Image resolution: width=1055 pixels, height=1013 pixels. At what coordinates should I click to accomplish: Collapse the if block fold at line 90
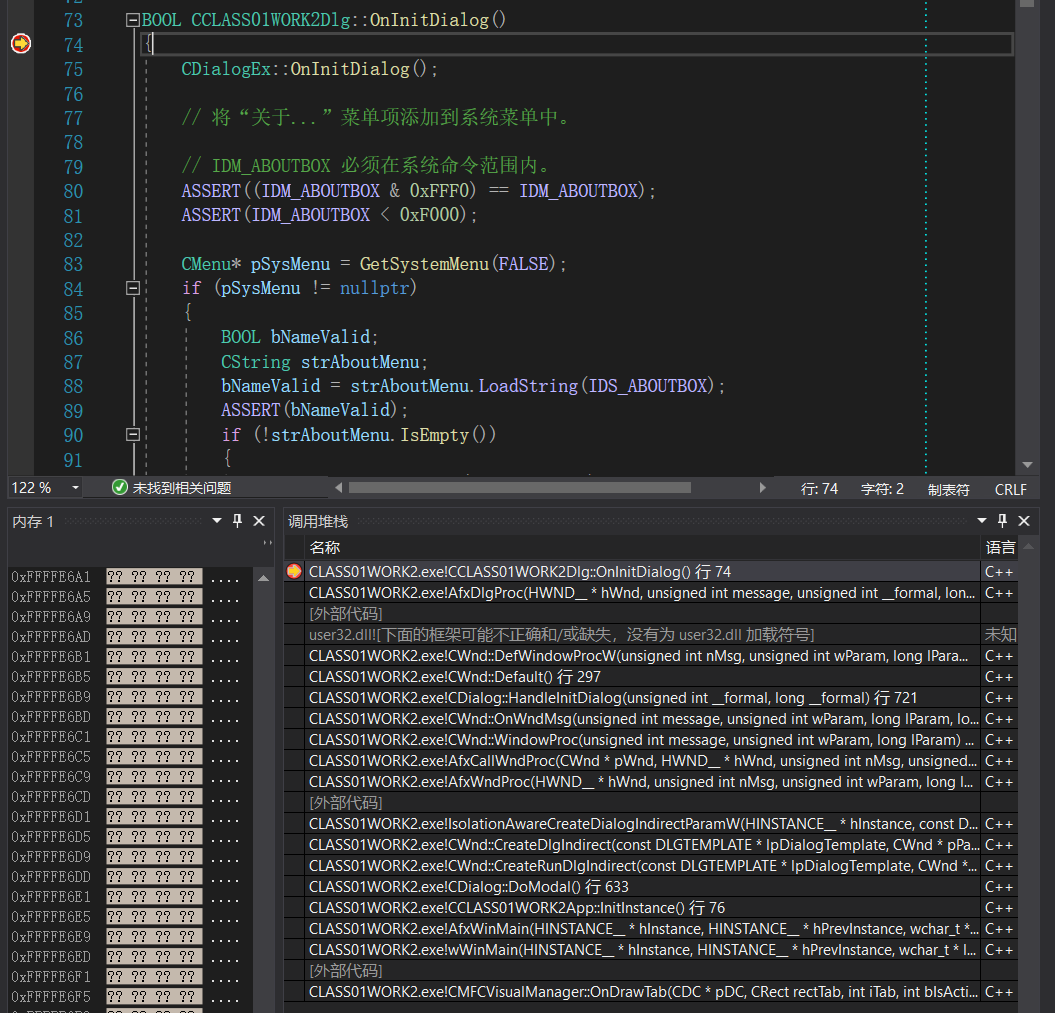tap(133, 435)
